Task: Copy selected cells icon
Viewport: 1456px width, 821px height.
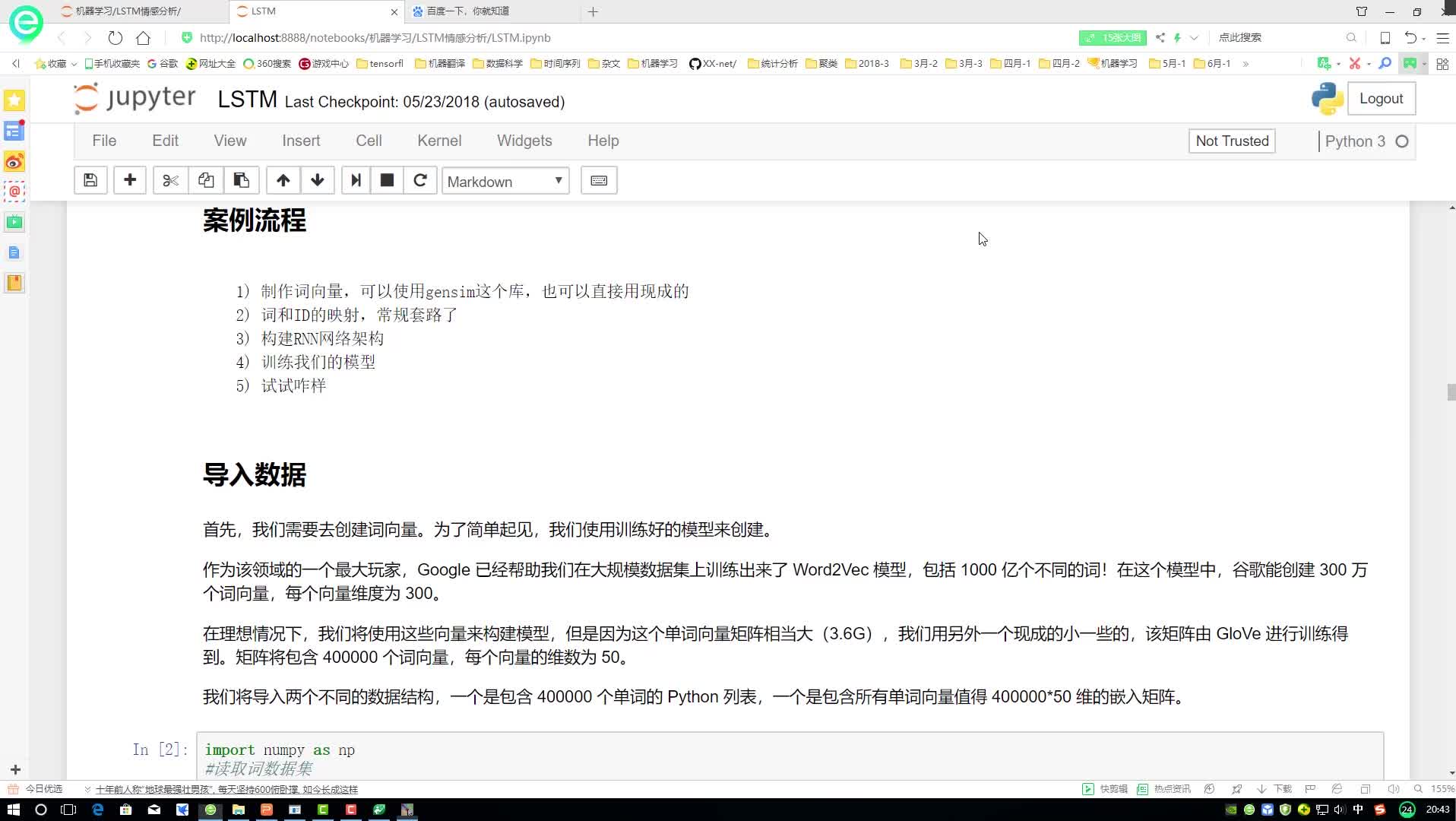Action: (x=206, y=180)
